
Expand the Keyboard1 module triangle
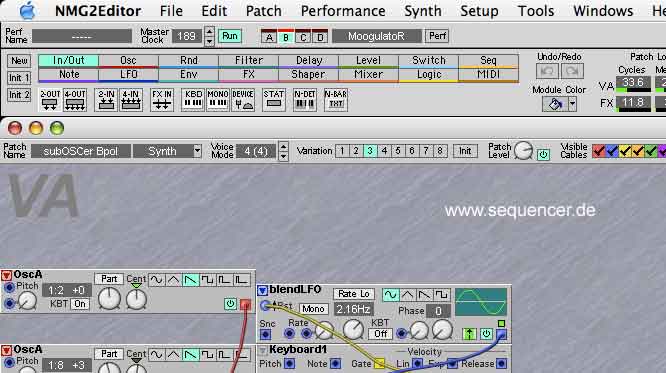pyautogui.click(x=262, y=350)
